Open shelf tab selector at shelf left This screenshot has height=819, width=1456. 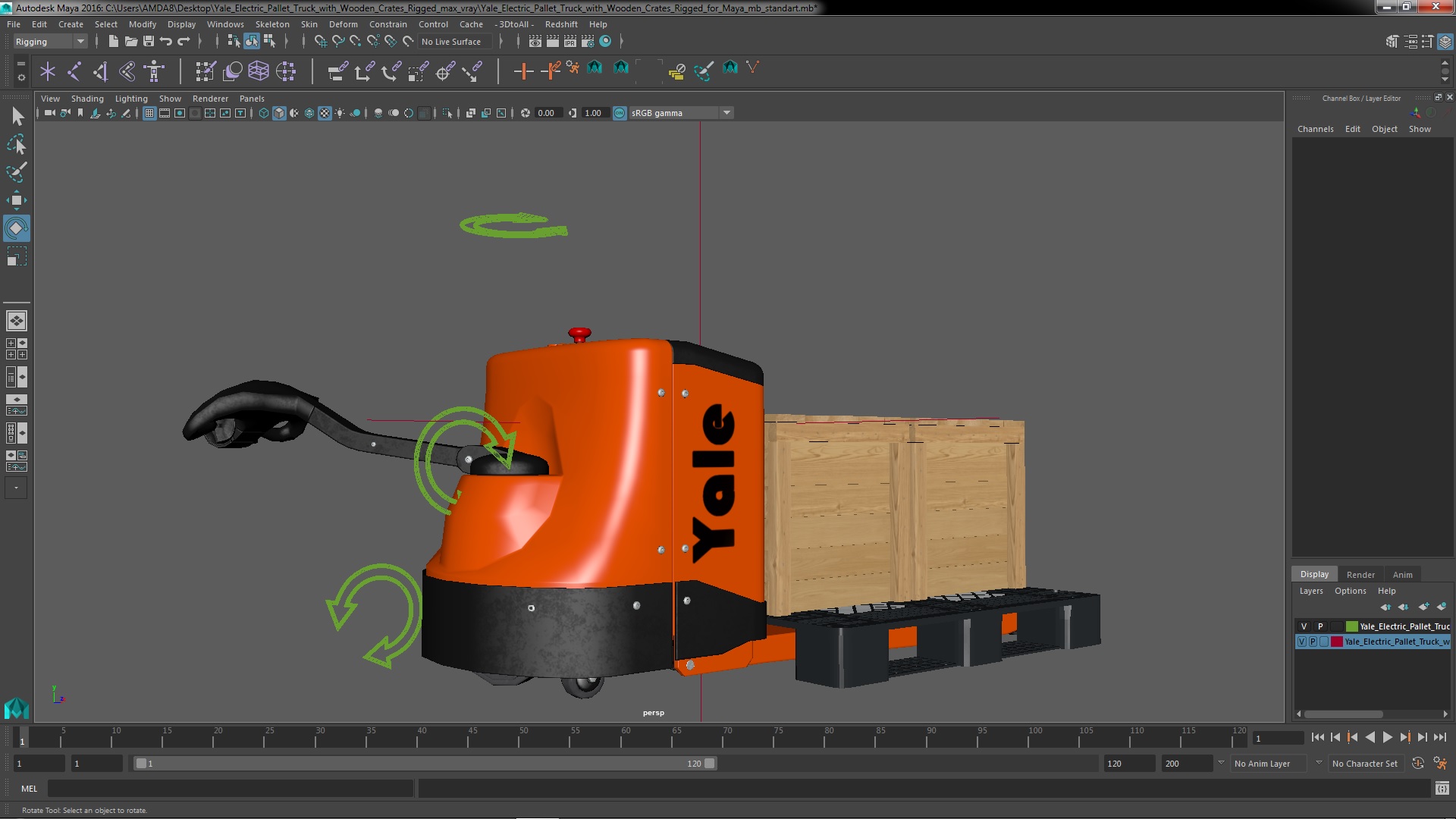[21, 64]
